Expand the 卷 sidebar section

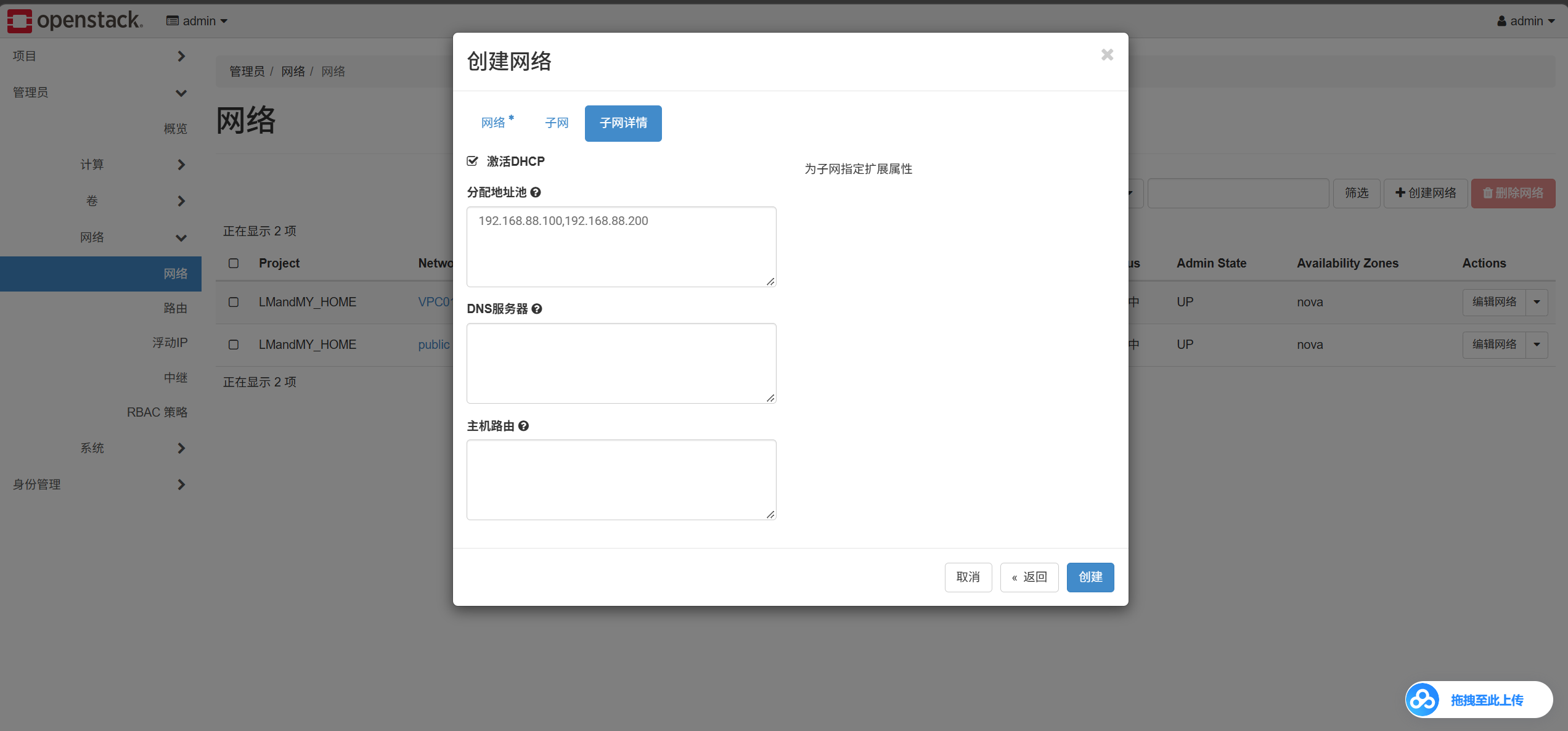coord(100,201)
